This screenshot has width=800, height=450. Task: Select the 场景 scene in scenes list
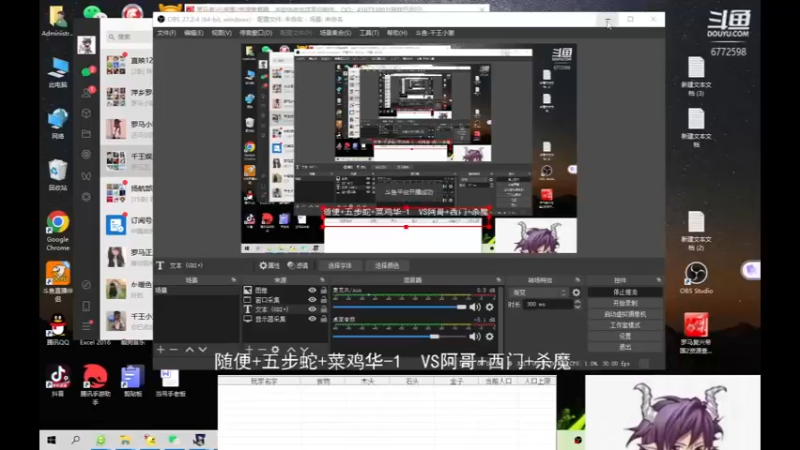[196, 290]
